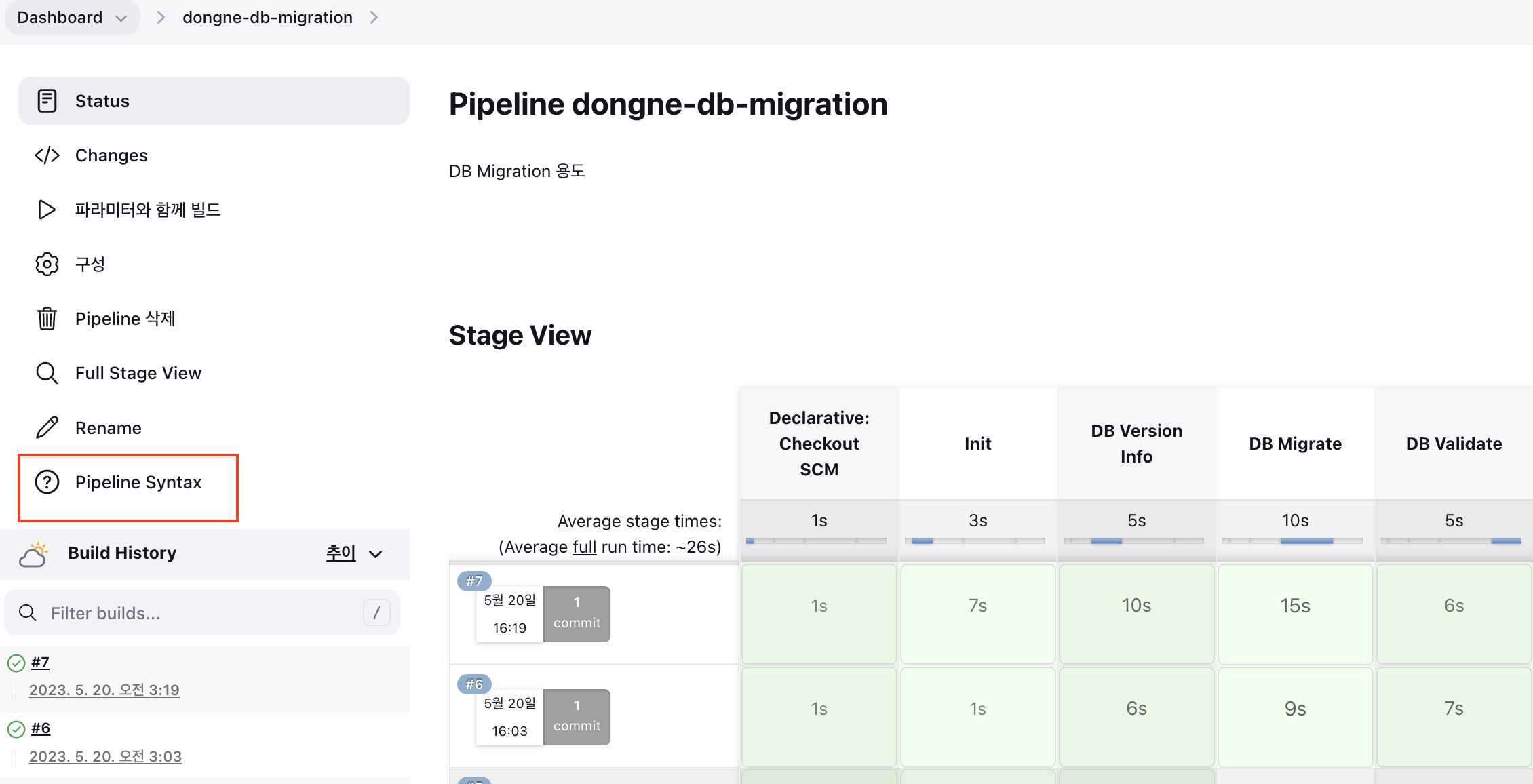Click the Build History weather cloud icon

[33, 553]
